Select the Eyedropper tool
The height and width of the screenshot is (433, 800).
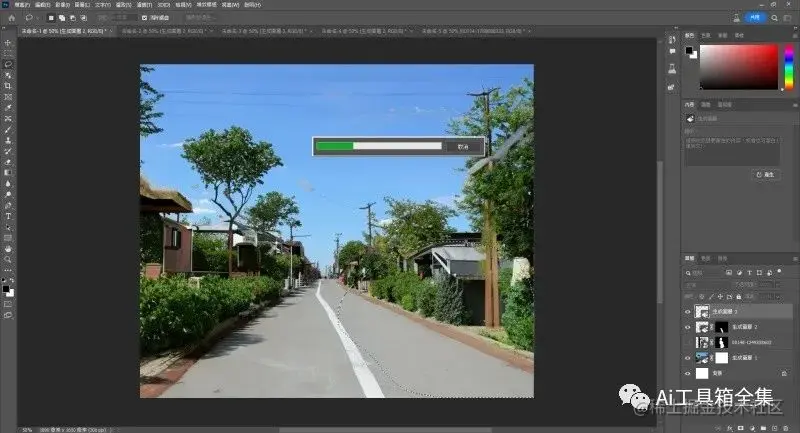tap(8, 108)
